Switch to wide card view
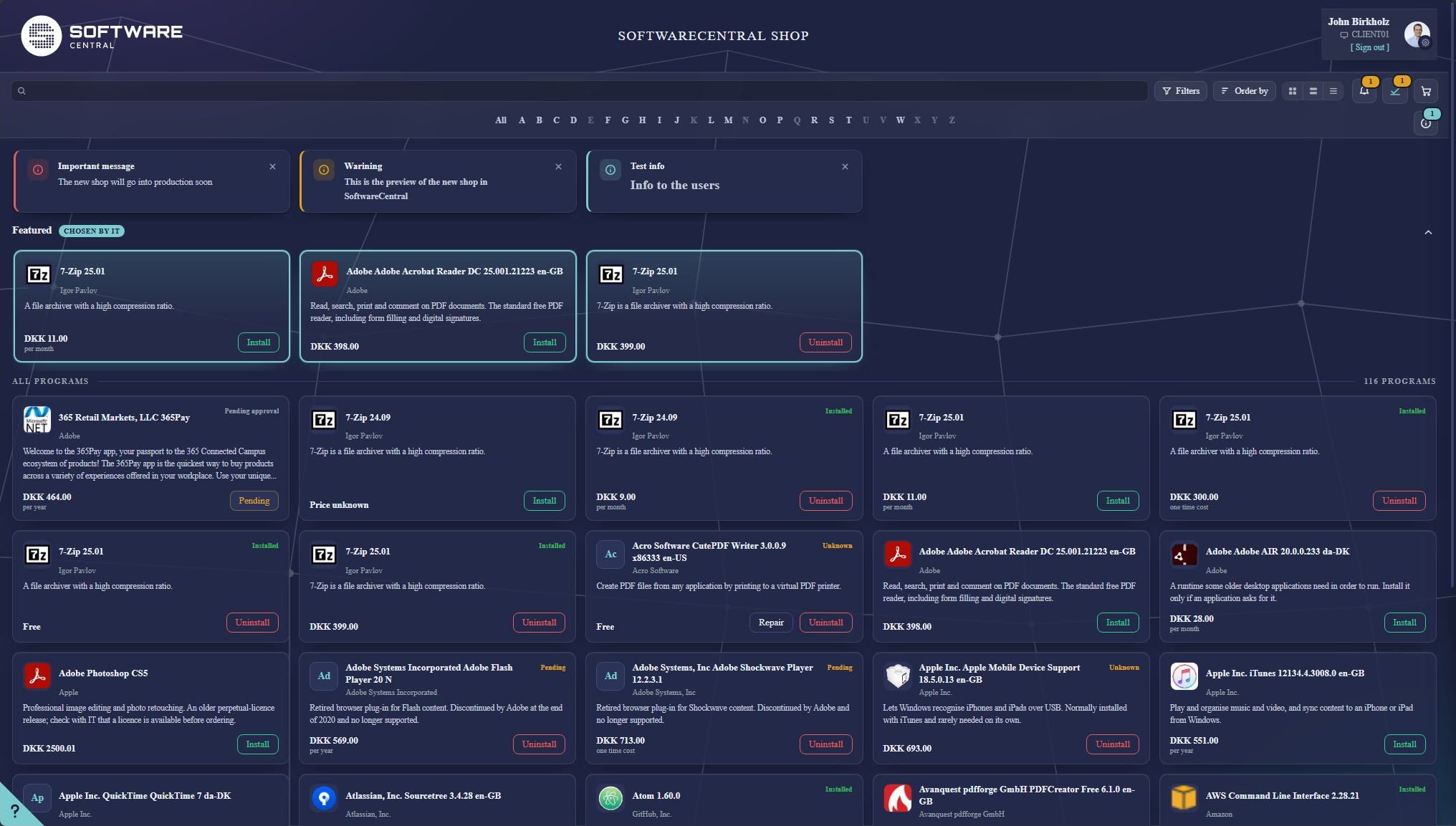 (x=1313, y=91)
